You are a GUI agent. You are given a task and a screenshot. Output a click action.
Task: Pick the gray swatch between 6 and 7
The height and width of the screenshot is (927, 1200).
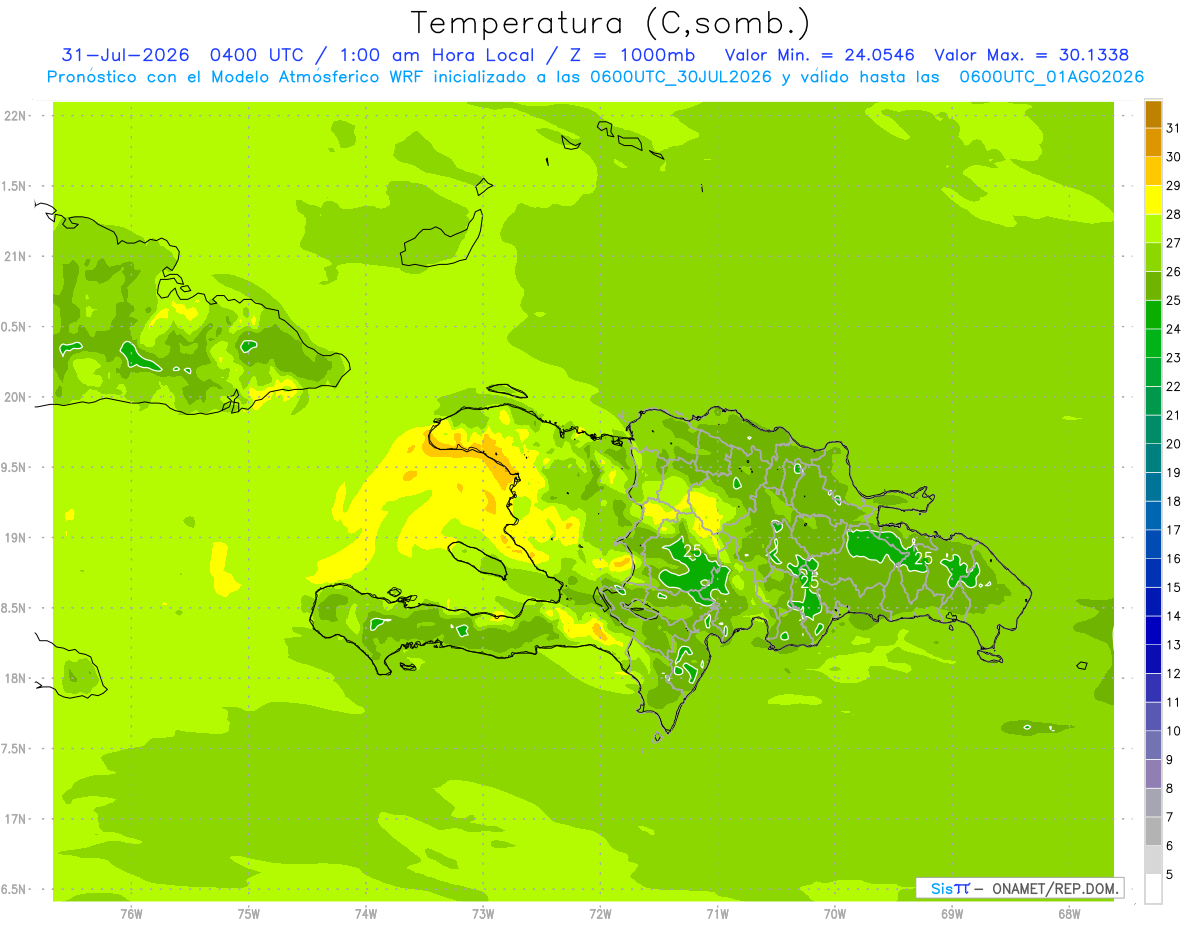point(1153,832)
